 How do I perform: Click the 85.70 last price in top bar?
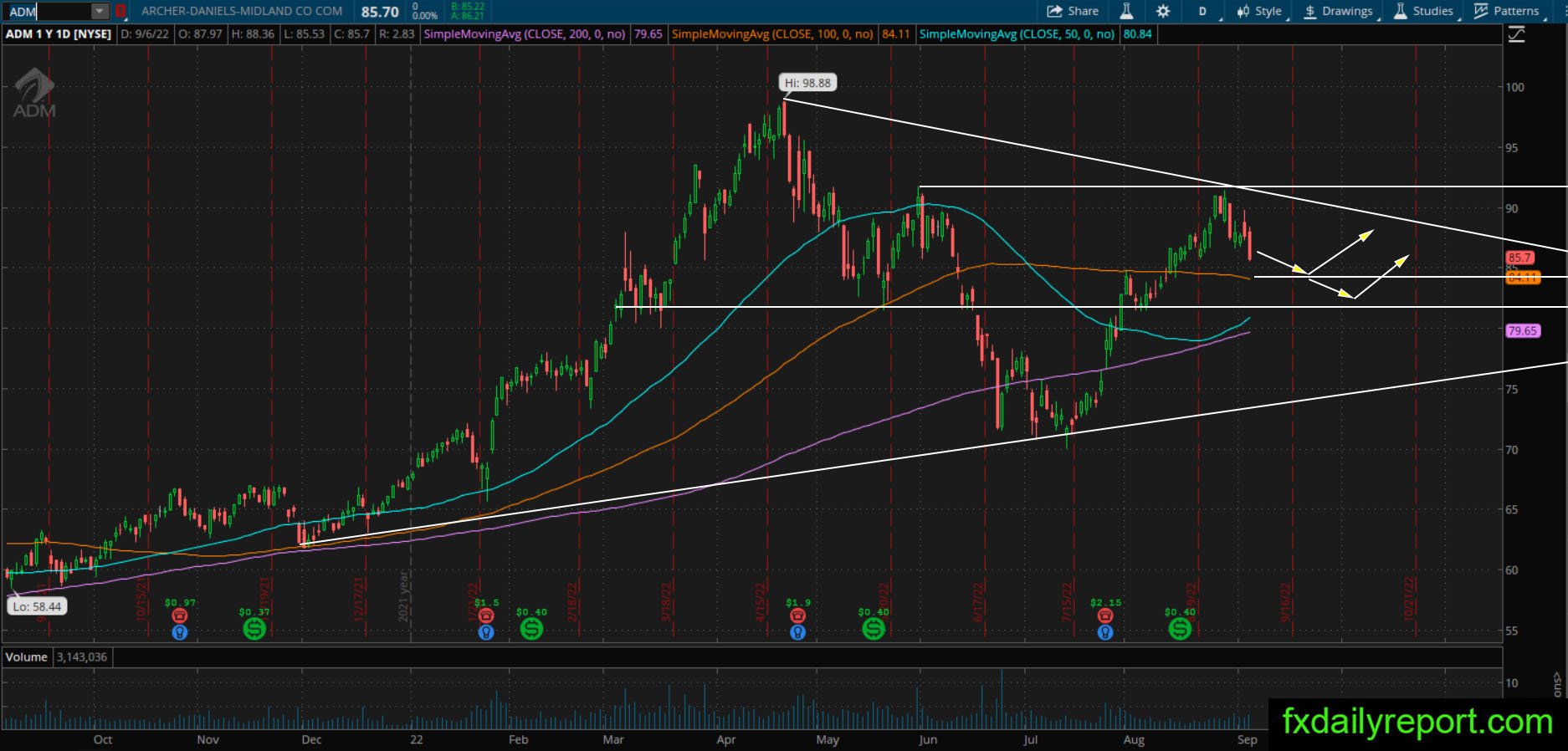point(380,12)
